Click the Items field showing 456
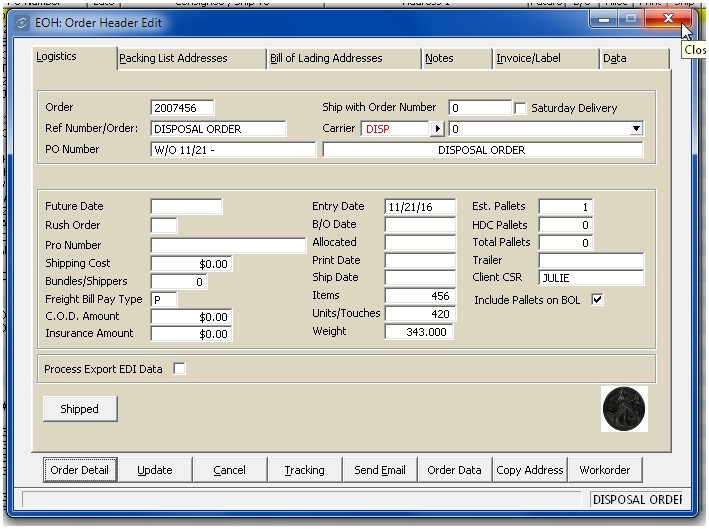The image size is (709, 529). tap(420, 296)
